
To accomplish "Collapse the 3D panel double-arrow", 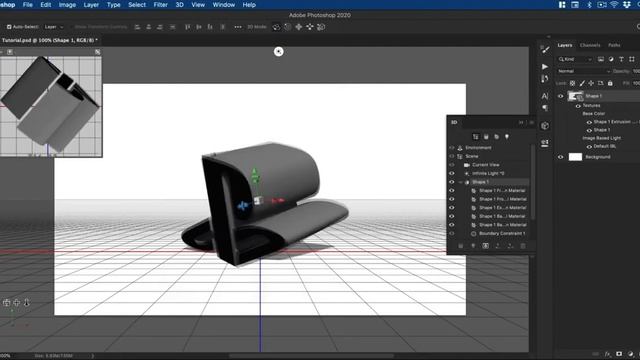I will point(521,122).
